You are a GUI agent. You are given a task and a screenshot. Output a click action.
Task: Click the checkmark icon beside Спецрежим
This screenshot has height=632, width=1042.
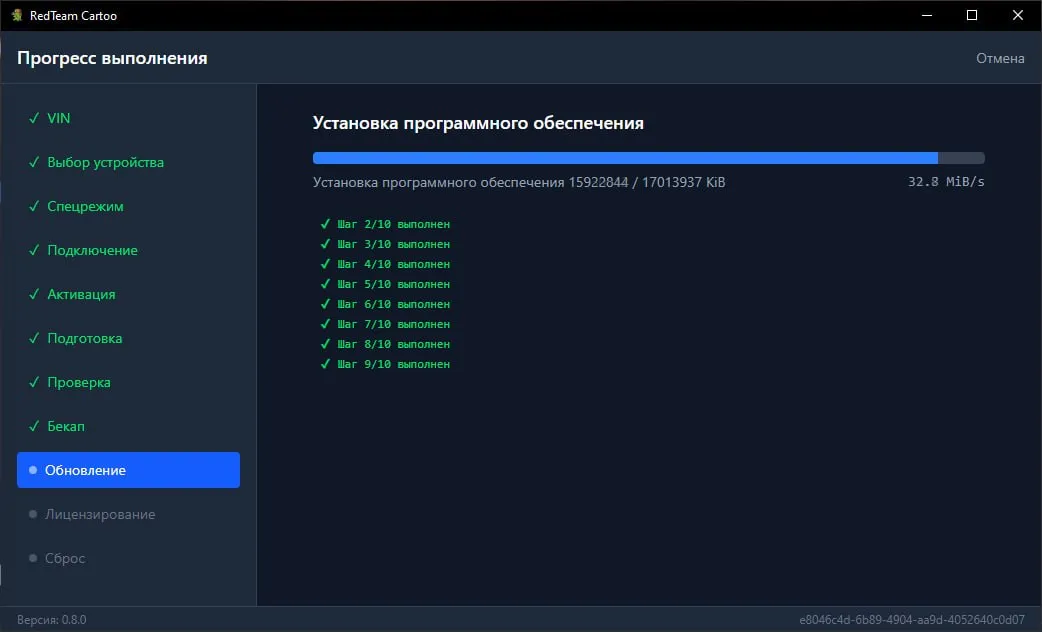(34, 206)
